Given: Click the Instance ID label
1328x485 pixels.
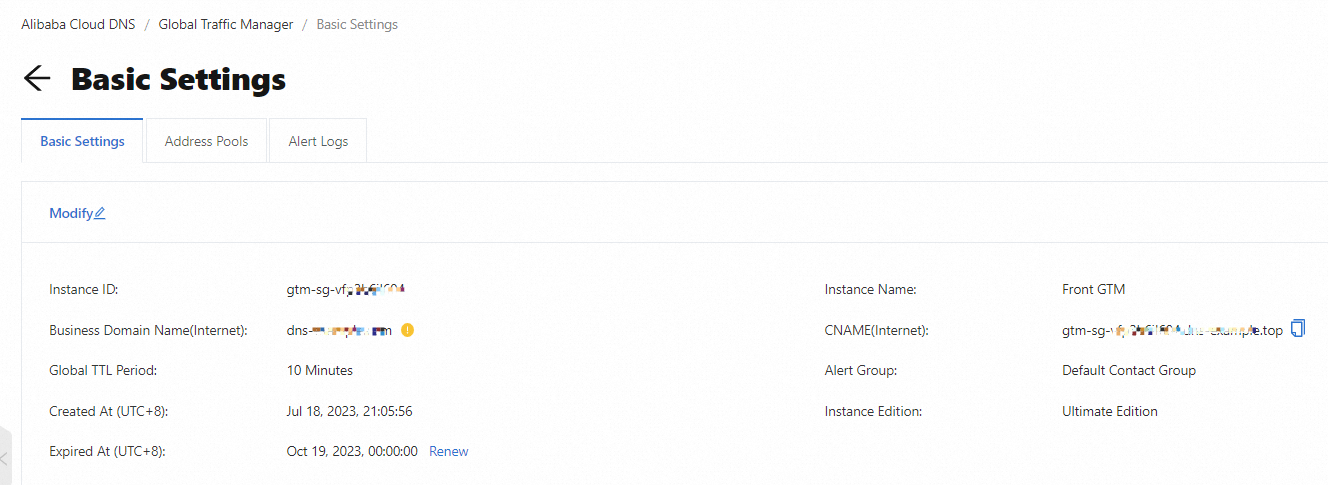Looking at the screenshot, I should [x=84, y=289].
